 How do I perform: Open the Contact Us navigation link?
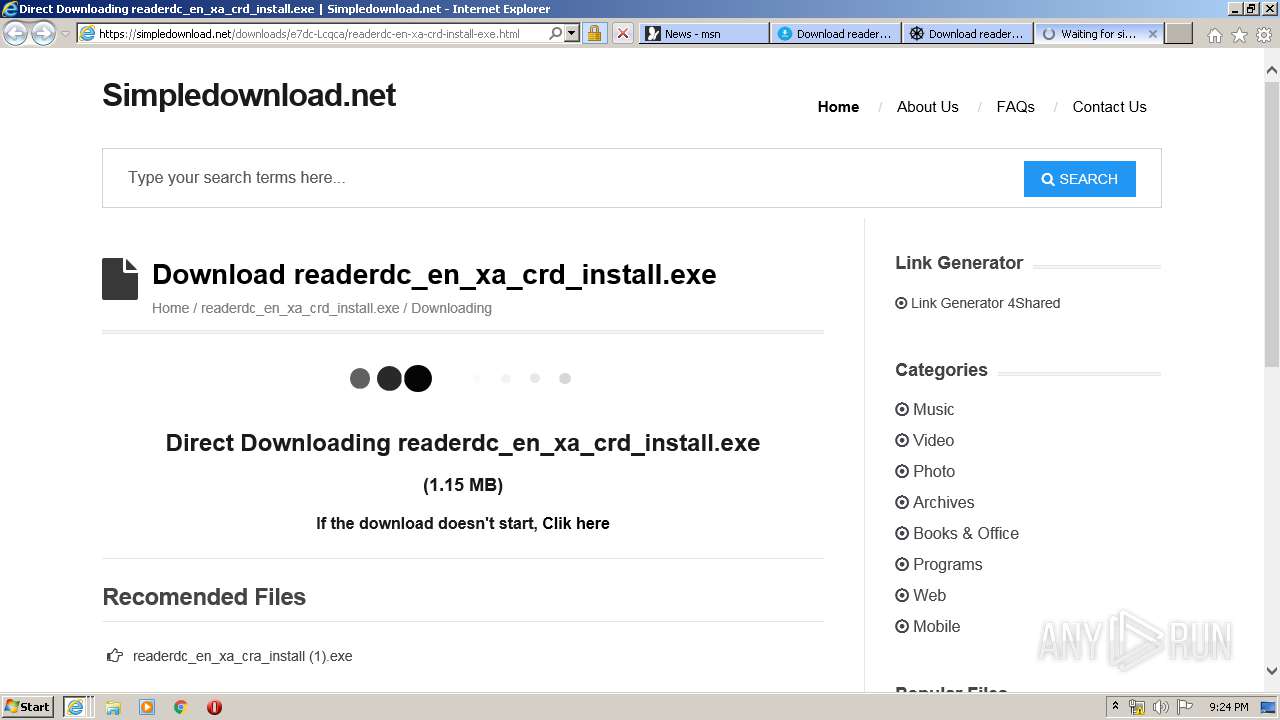click(1109, 107)
